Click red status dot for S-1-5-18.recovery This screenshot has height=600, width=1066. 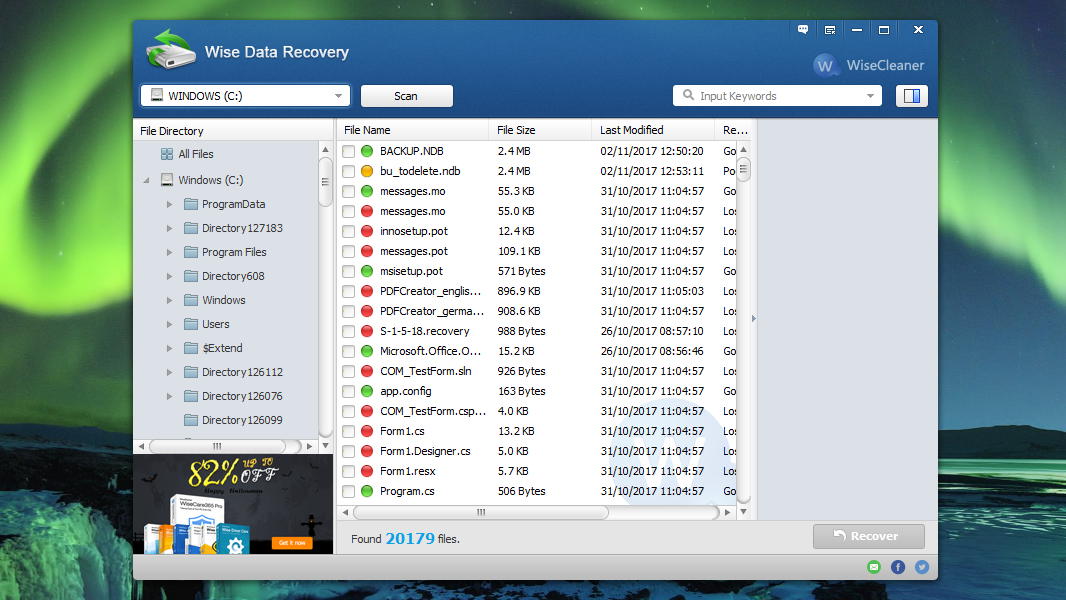pyautogui.click(x=367, y=331)
